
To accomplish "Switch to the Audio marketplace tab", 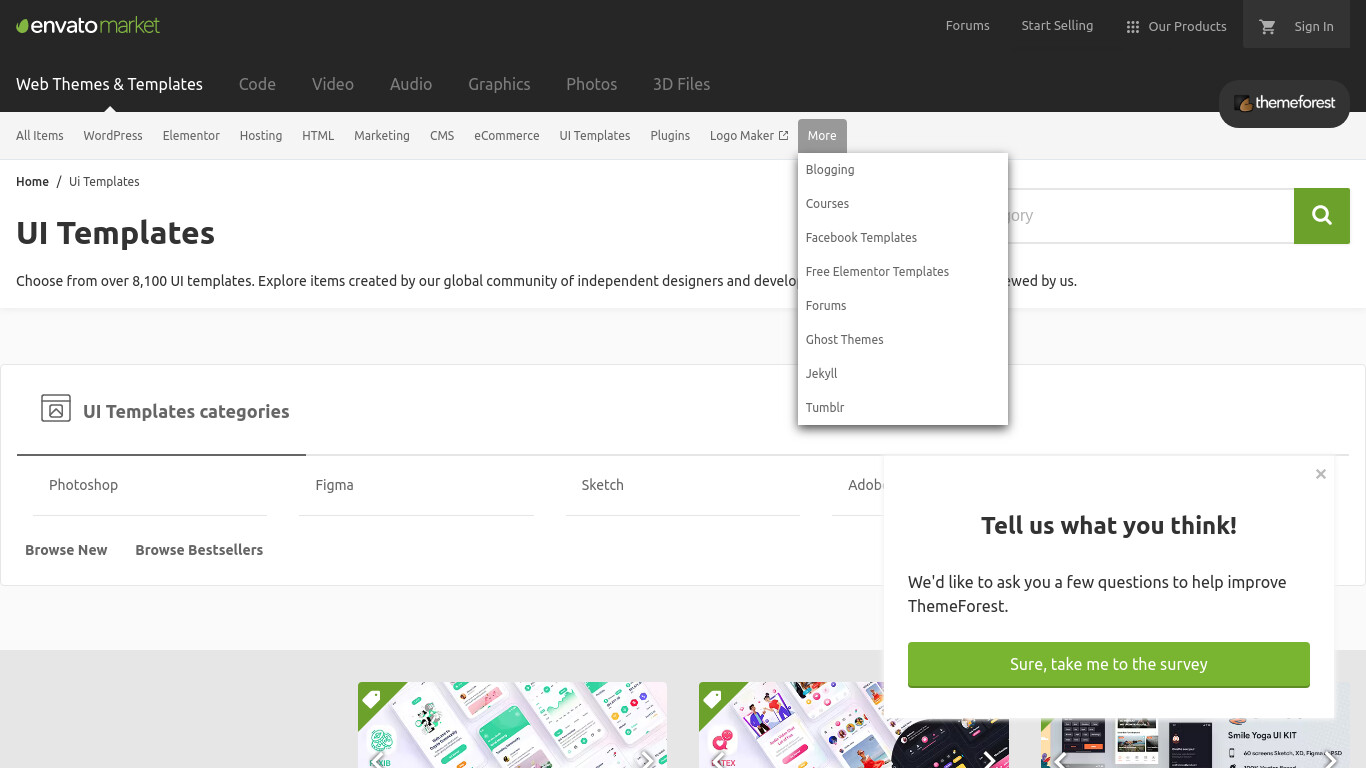I will (x=411, y=84).
